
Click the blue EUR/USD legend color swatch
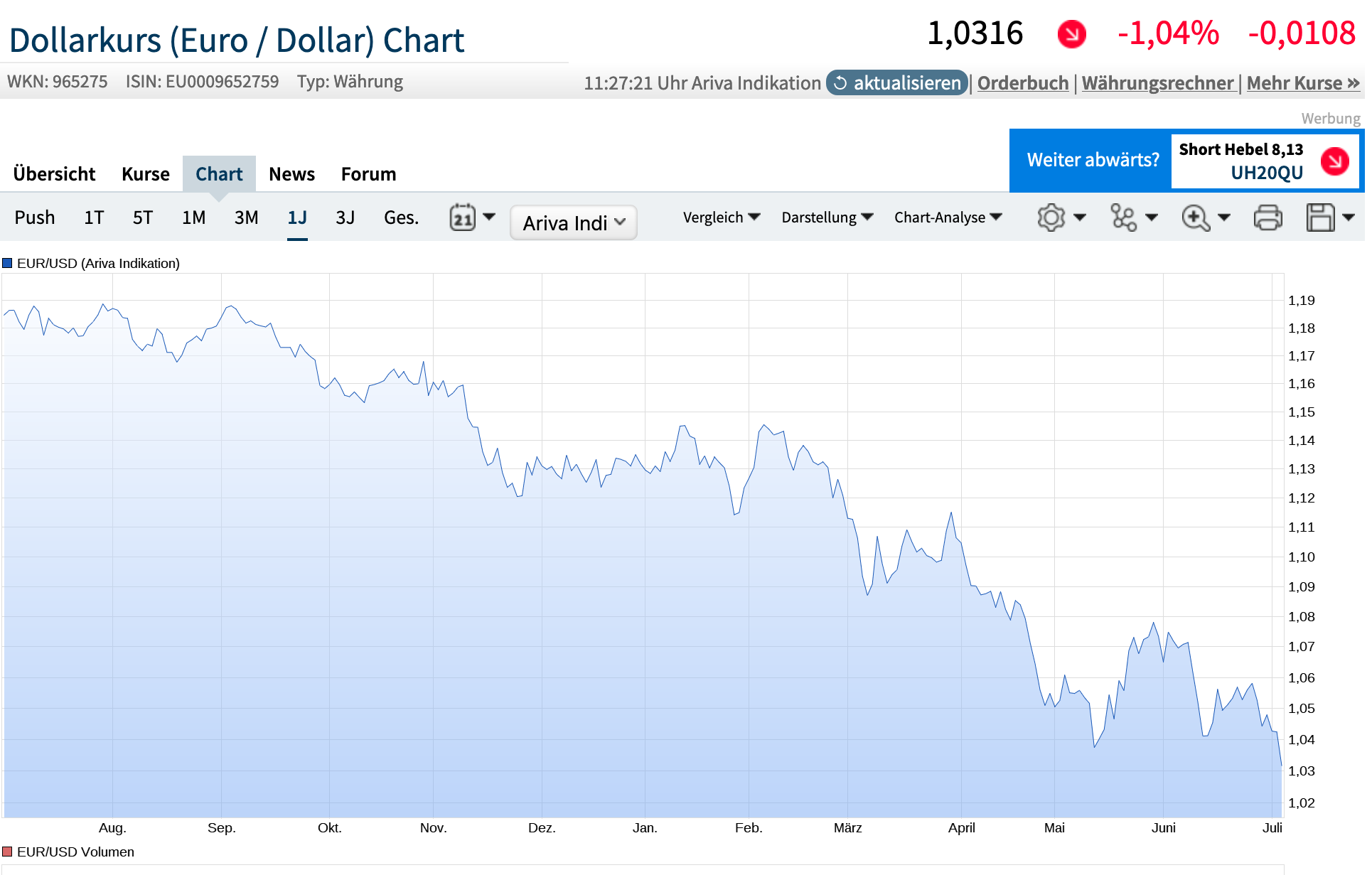pyautogui.click(x=7, y=263)
